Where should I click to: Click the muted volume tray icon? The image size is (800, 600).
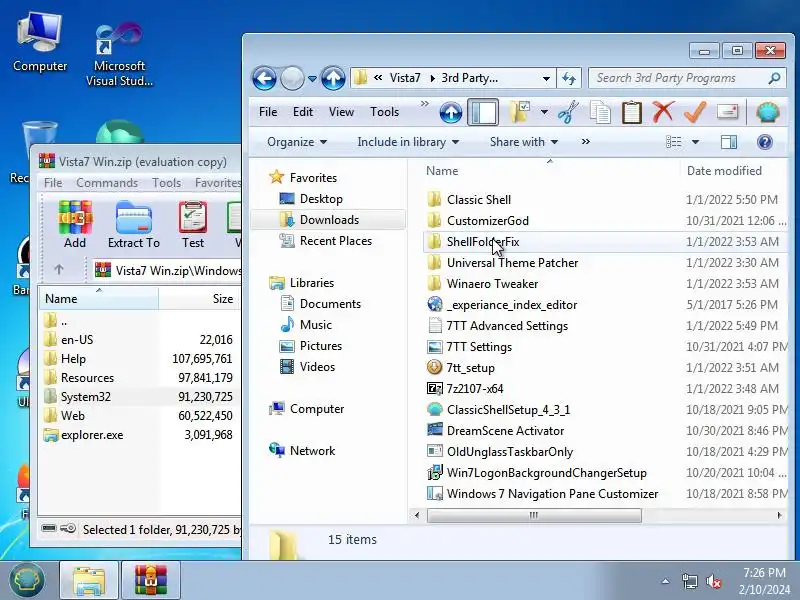(714, 581)
